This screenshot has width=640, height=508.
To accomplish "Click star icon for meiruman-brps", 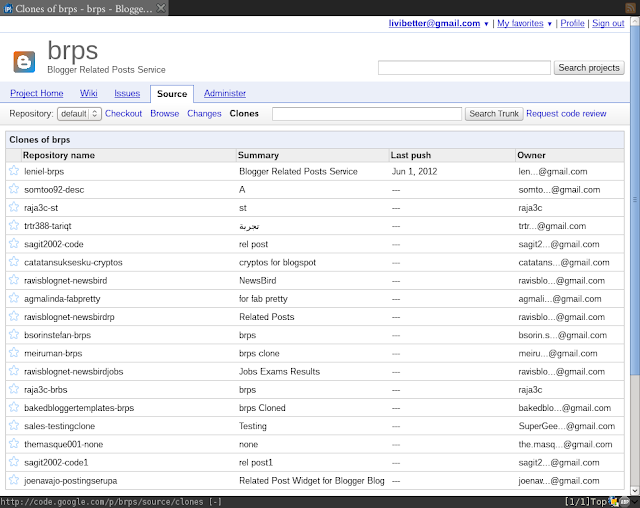I will (x=14, y=353).
